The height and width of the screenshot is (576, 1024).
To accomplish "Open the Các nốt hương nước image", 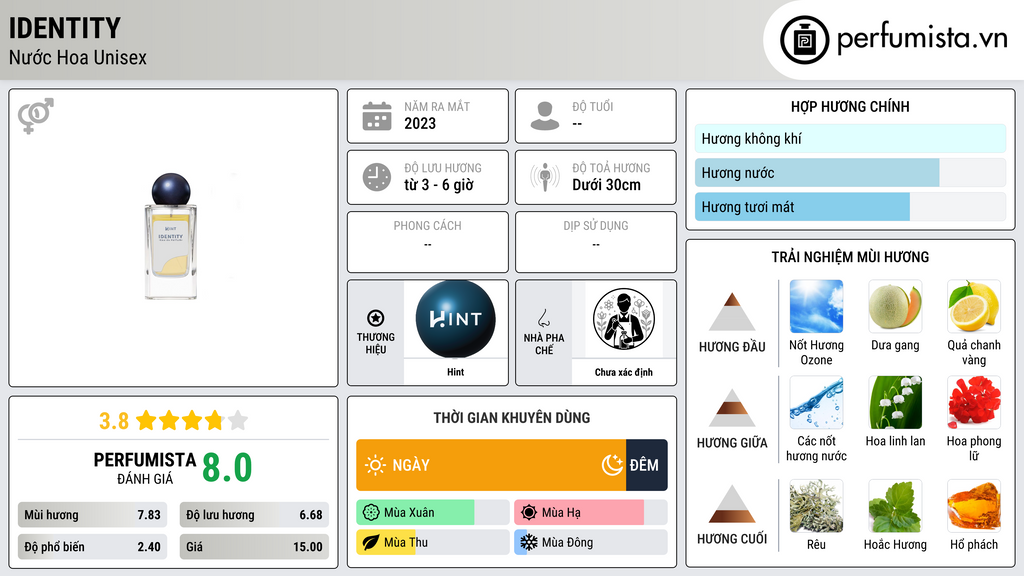I will [816, 402].
